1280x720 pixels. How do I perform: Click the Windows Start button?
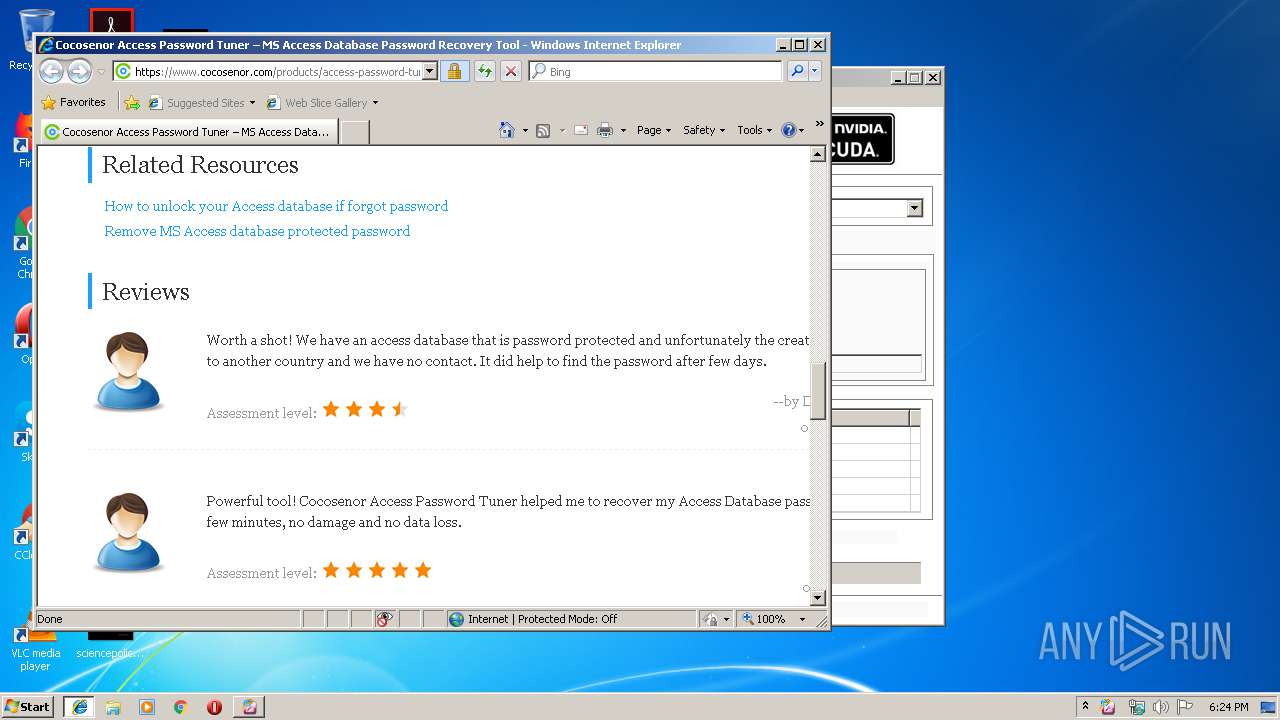tap(28, 707)
